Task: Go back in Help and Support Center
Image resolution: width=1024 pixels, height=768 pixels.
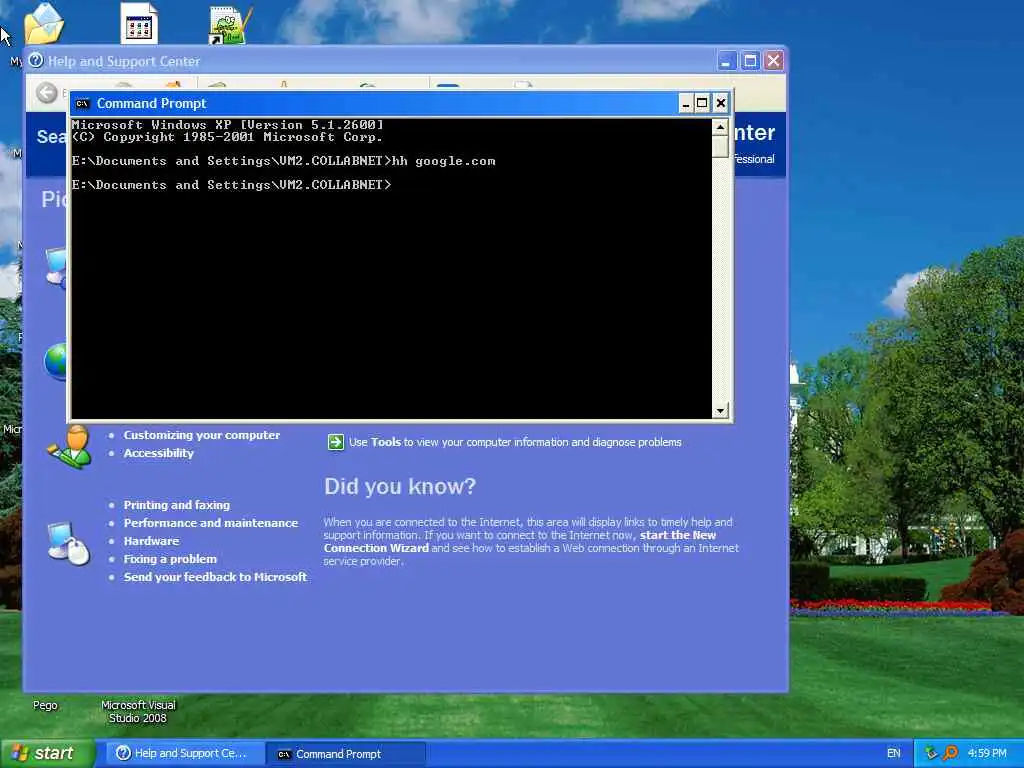Action: (47, 93)
